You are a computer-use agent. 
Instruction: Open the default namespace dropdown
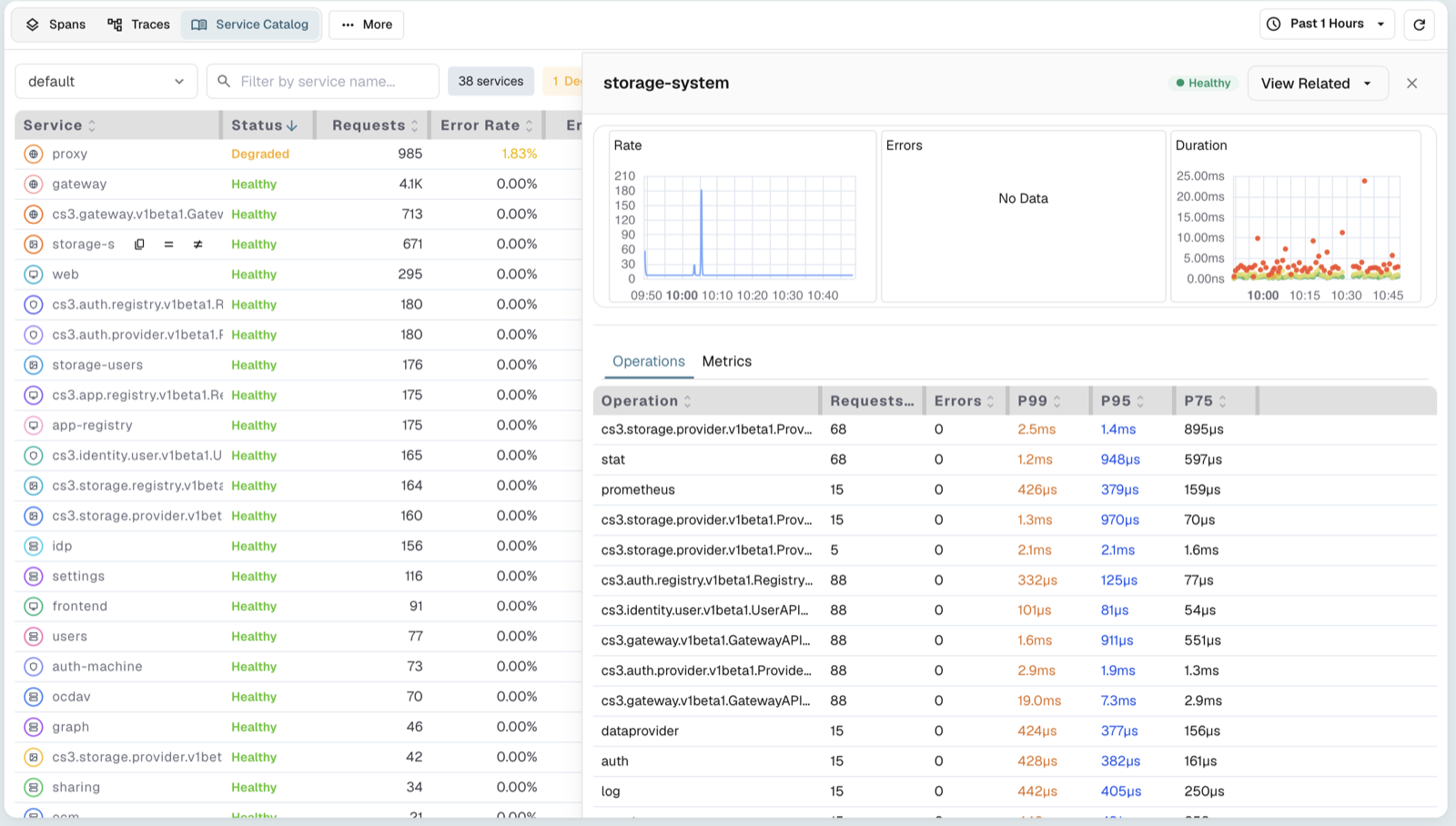click(106, 81)
